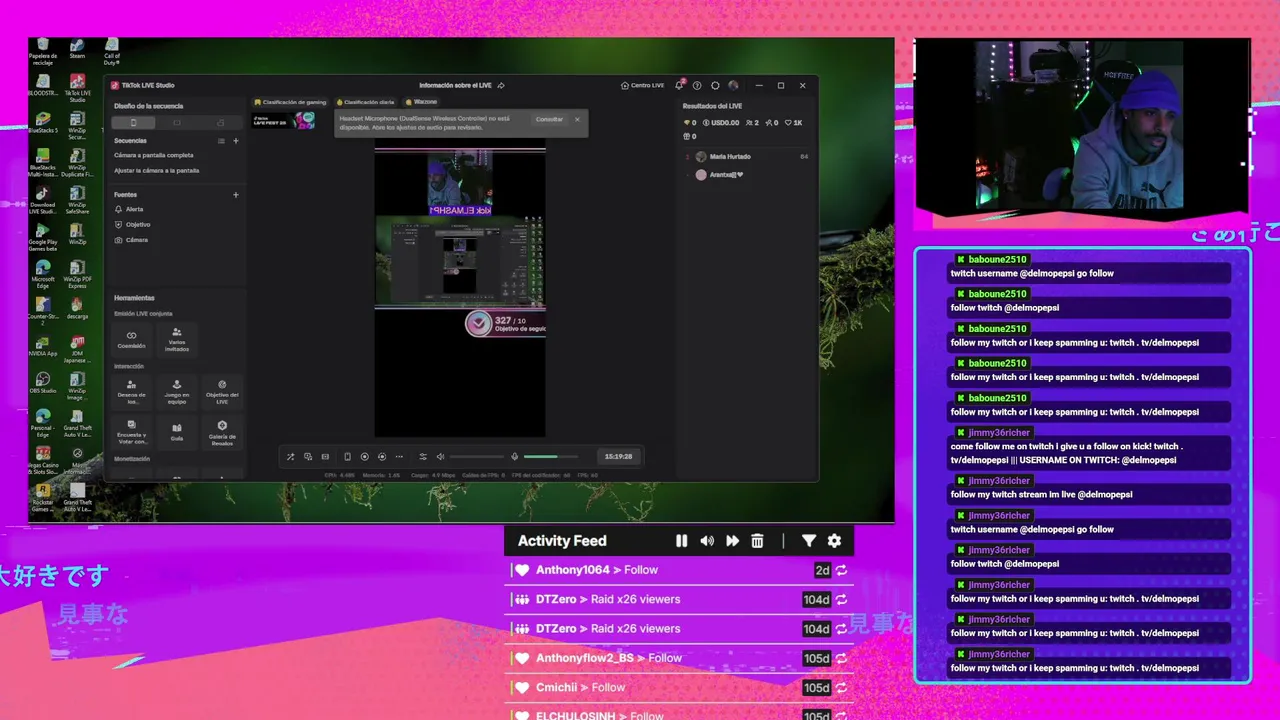
Task: Click Google Play Games beta desktop icon
Action: [42, 236]
